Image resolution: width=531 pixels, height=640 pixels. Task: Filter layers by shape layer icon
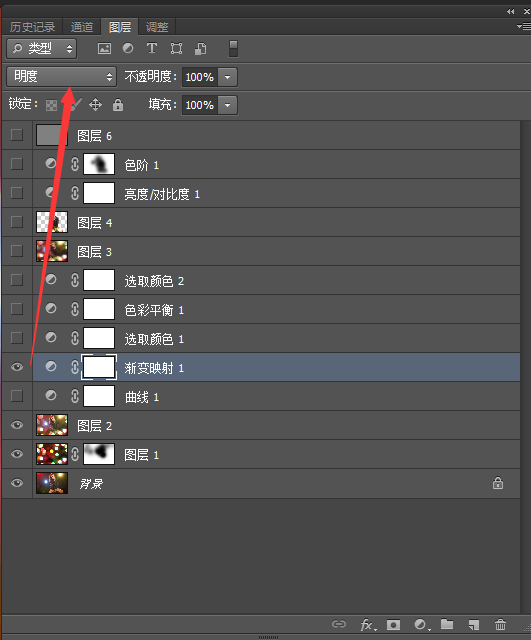(x=176, y=49)
